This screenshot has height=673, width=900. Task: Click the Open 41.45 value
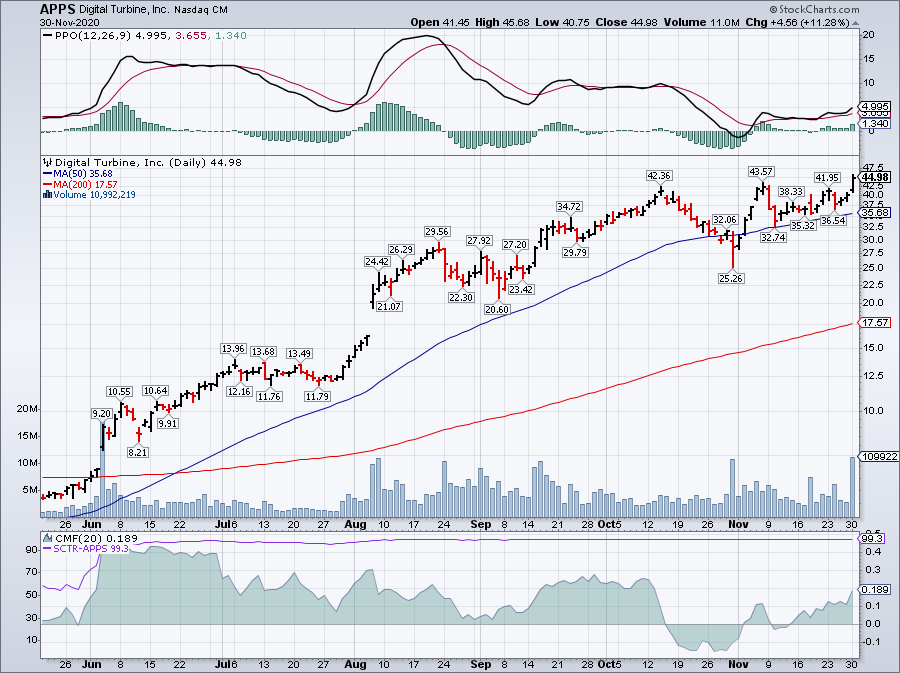pos(440,22)
